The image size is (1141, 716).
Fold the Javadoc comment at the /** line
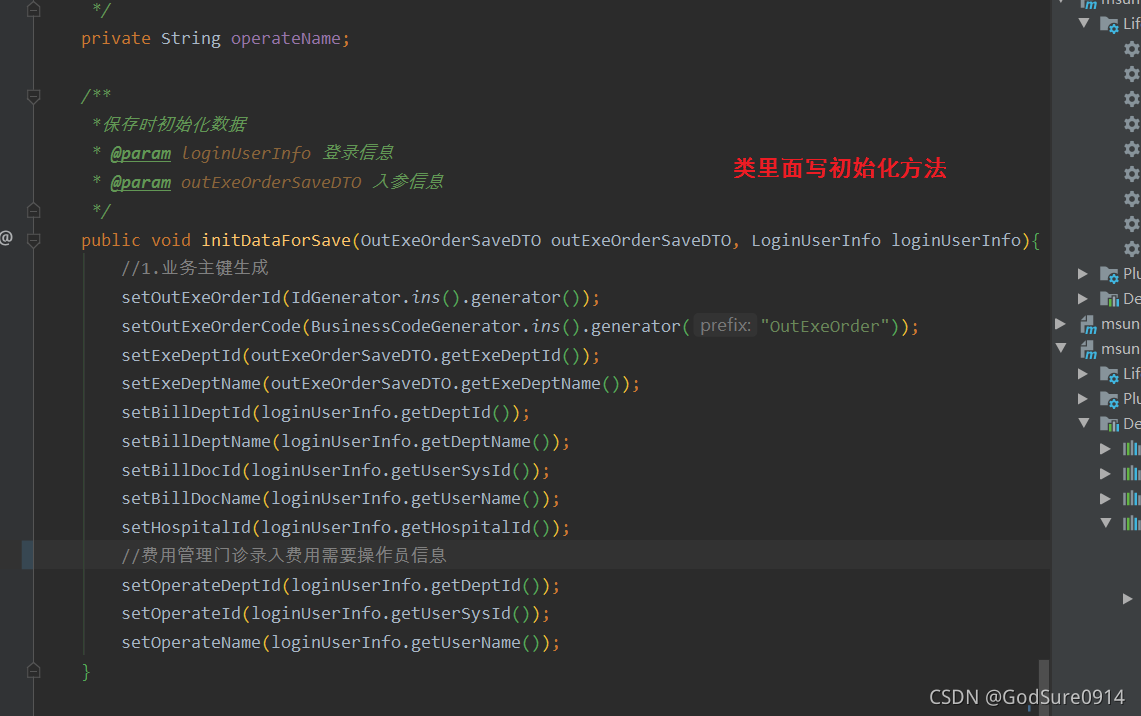tap(33, 96)
